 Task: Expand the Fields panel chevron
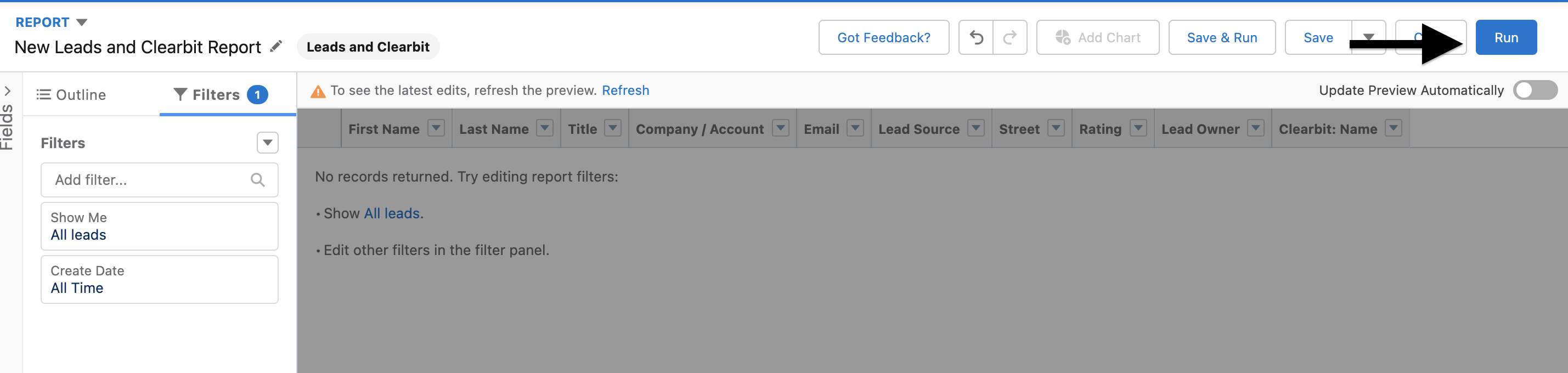(x=7, y=91)
